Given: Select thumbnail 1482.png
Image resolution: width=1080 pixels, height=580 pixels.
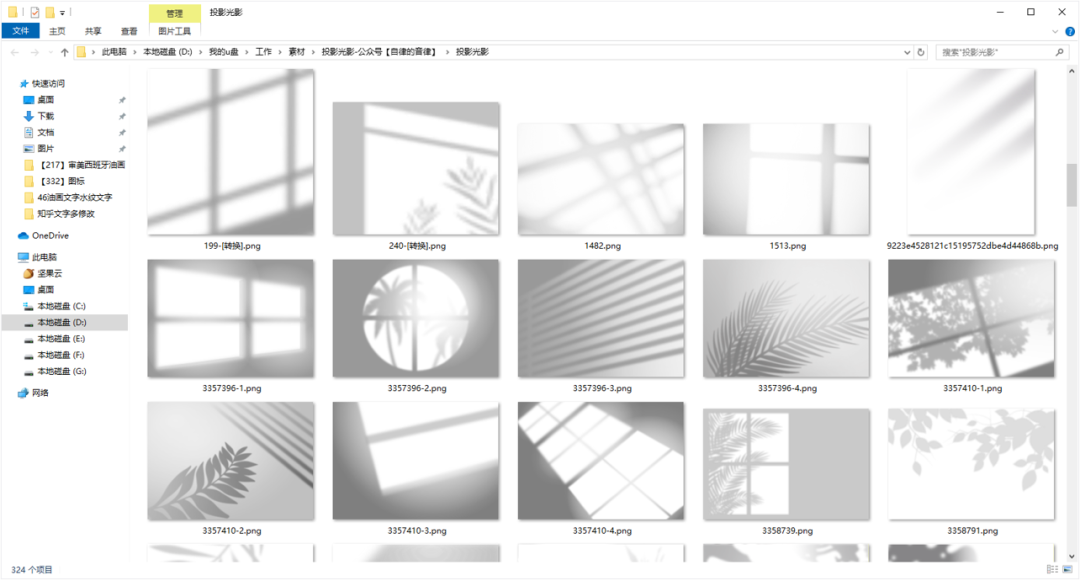Looking at the screenshot, I should click(601, 179).
